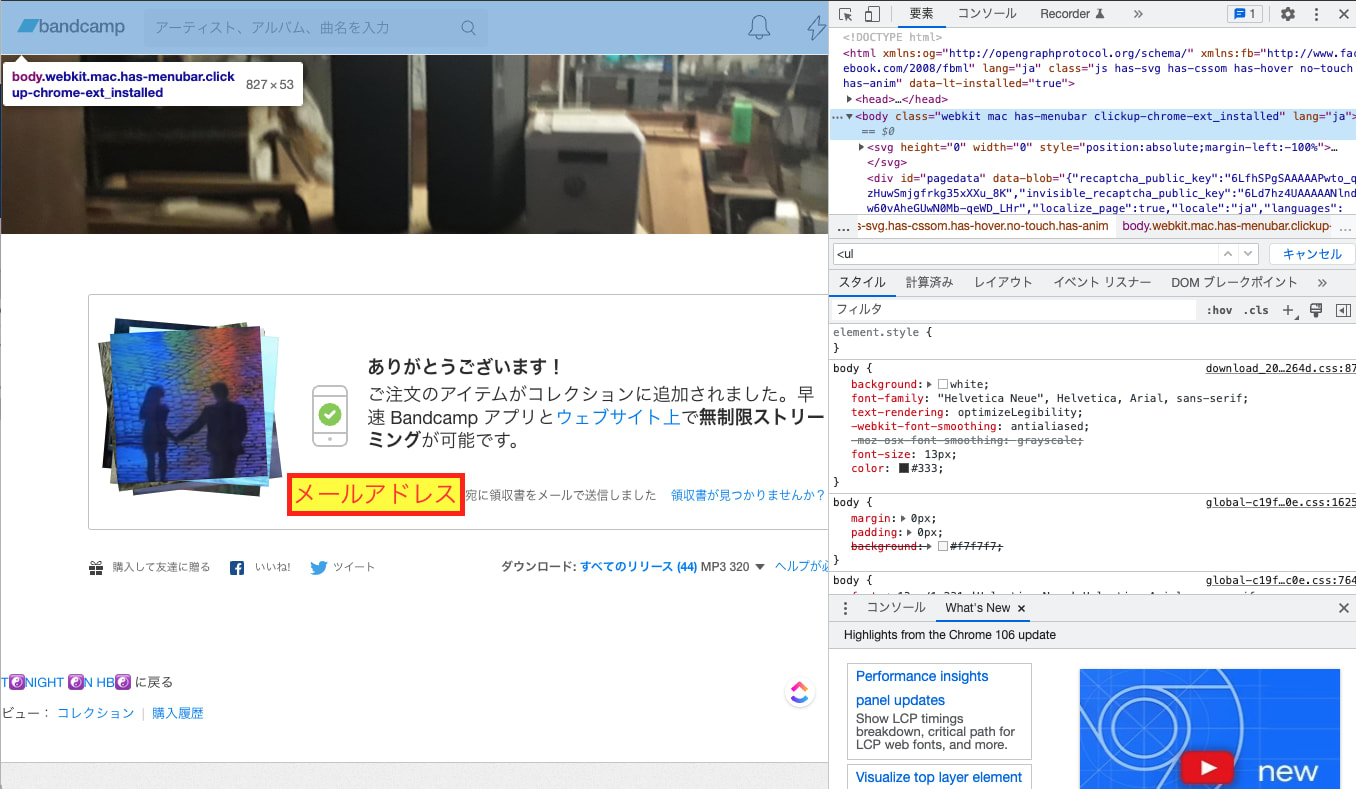Image resolution: width=1356 pixels, height=789 pixels.
Task: Open the DevTools three-dot menu
Action: [1315, 14]
